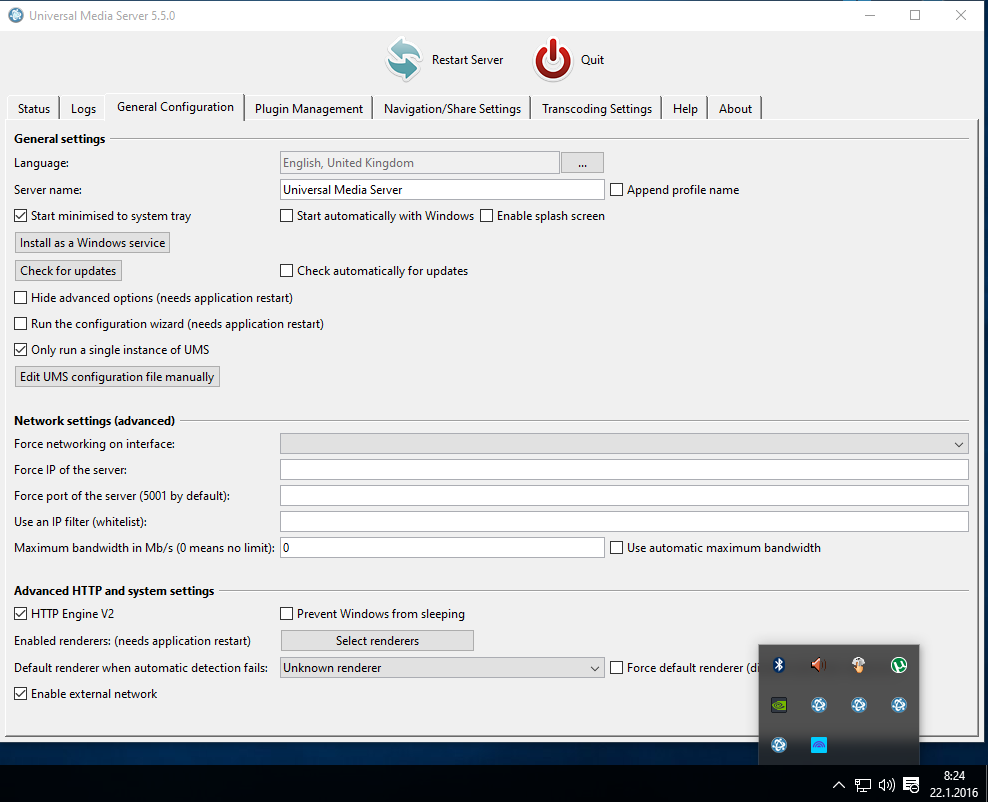Click the network icon in the taskbar
Viewport: 988px width, 802px height.
[863, 785]
